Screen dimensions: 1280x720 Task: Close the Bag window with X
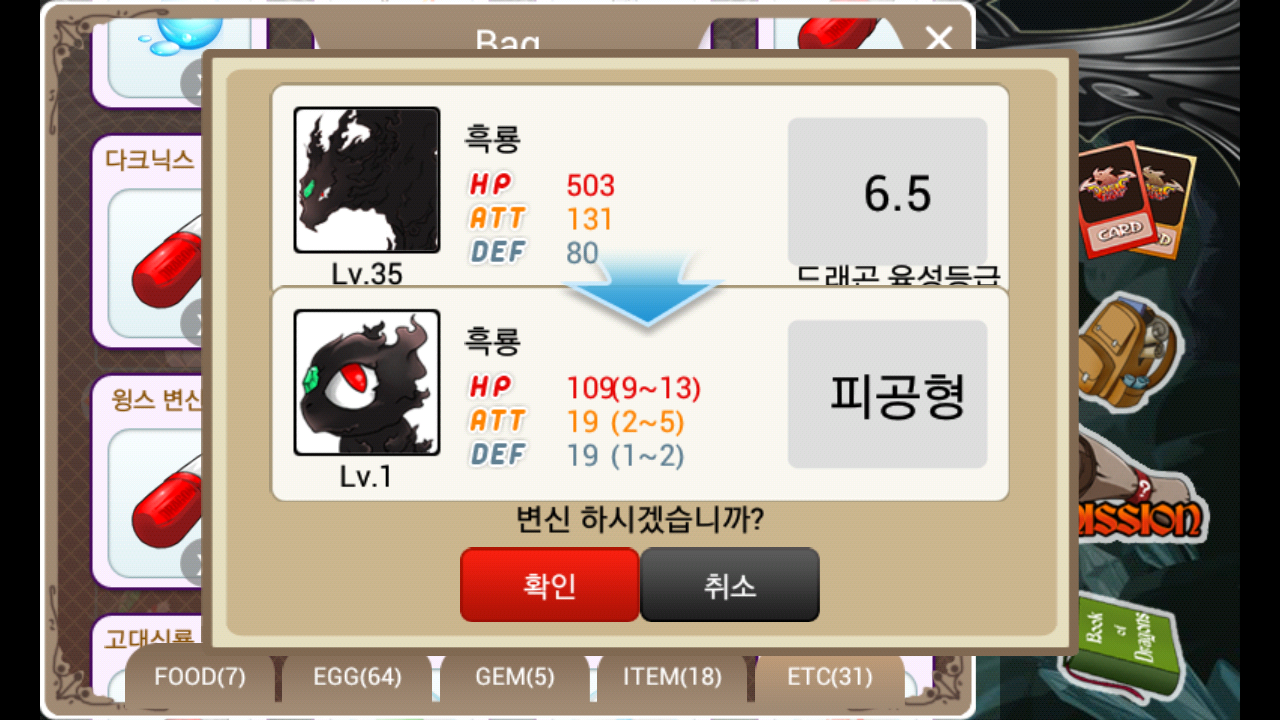[939, 38]
